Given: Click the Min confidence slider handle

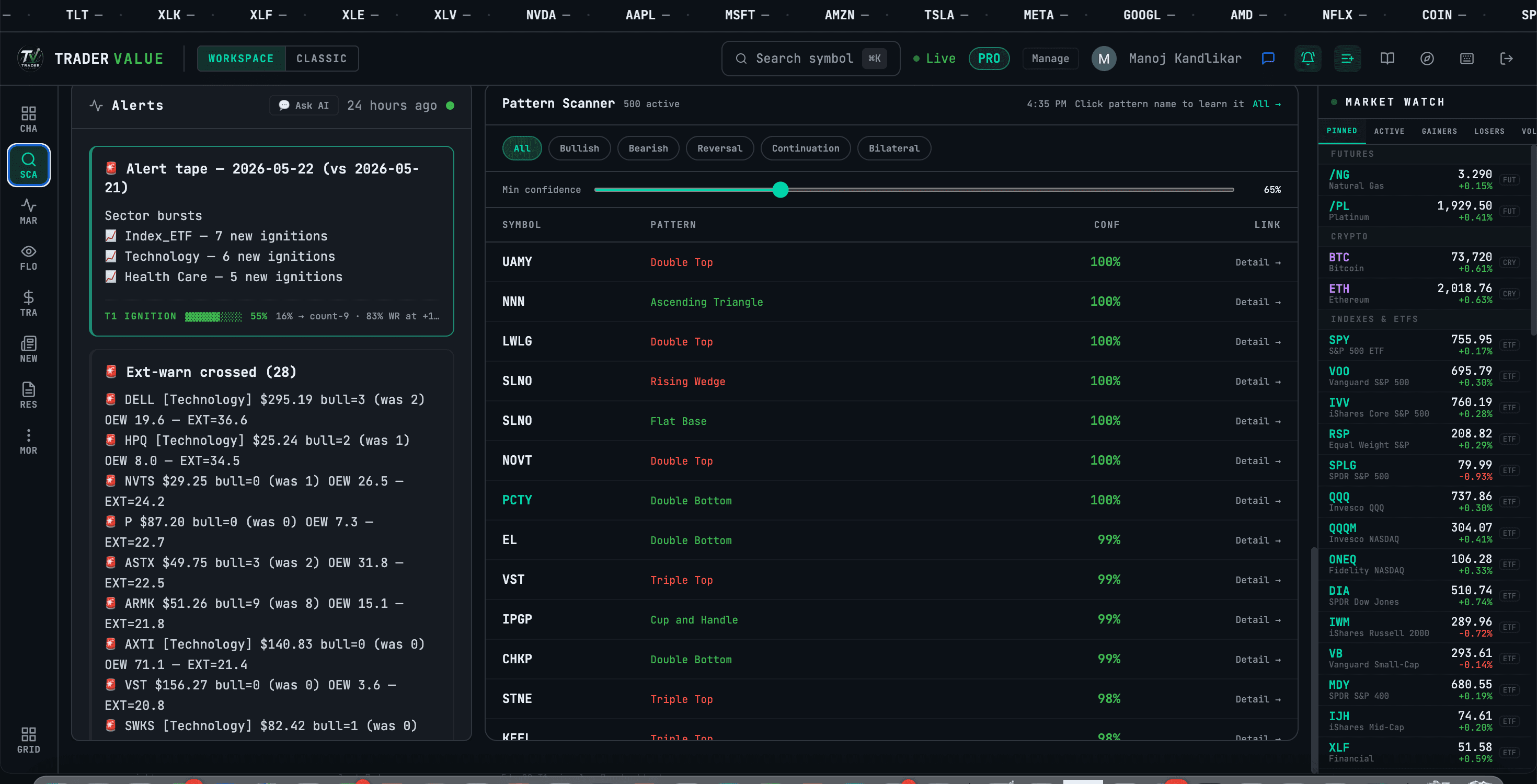Looking at the screenshot, I should (x=780, y=190).
